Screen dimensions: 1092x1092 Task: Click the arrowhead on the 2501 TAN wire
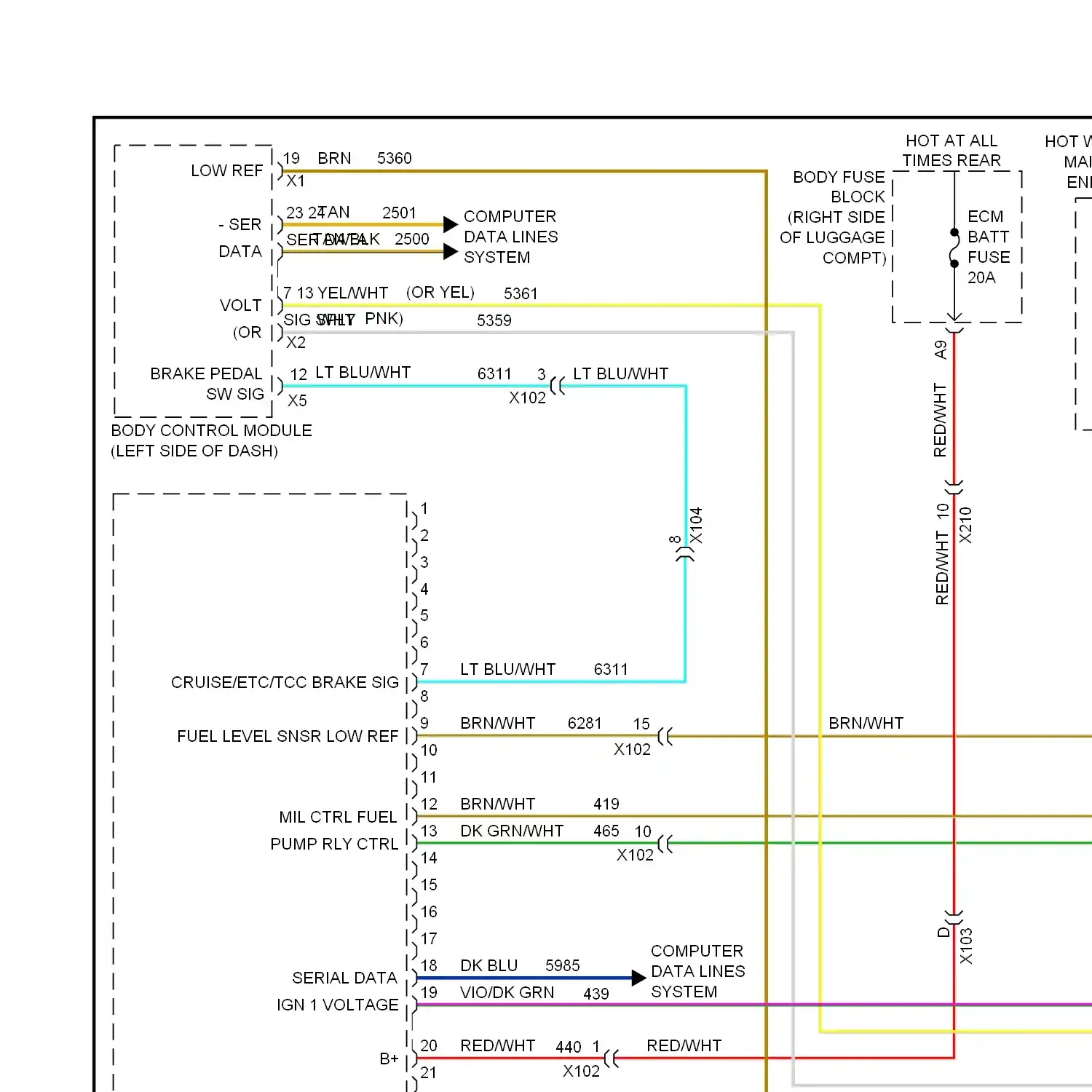[x=451, y=224]
